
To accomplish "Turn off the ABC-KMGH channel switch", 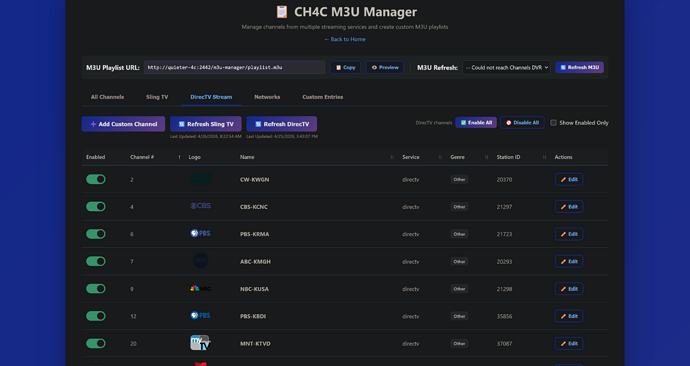I will 96,261.
